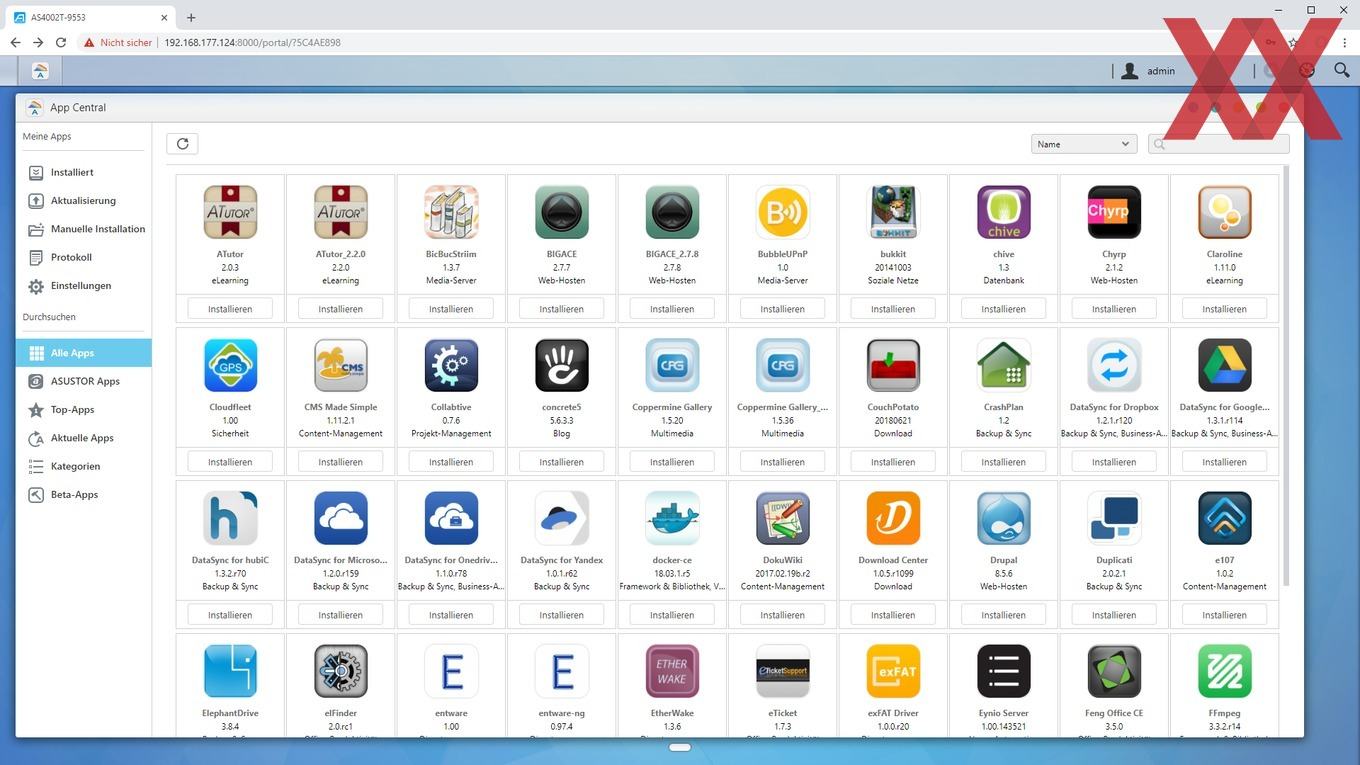The image size is (1360, 765).
Task: Open App Central Einstellungen
Action: [x=83, y=286]
